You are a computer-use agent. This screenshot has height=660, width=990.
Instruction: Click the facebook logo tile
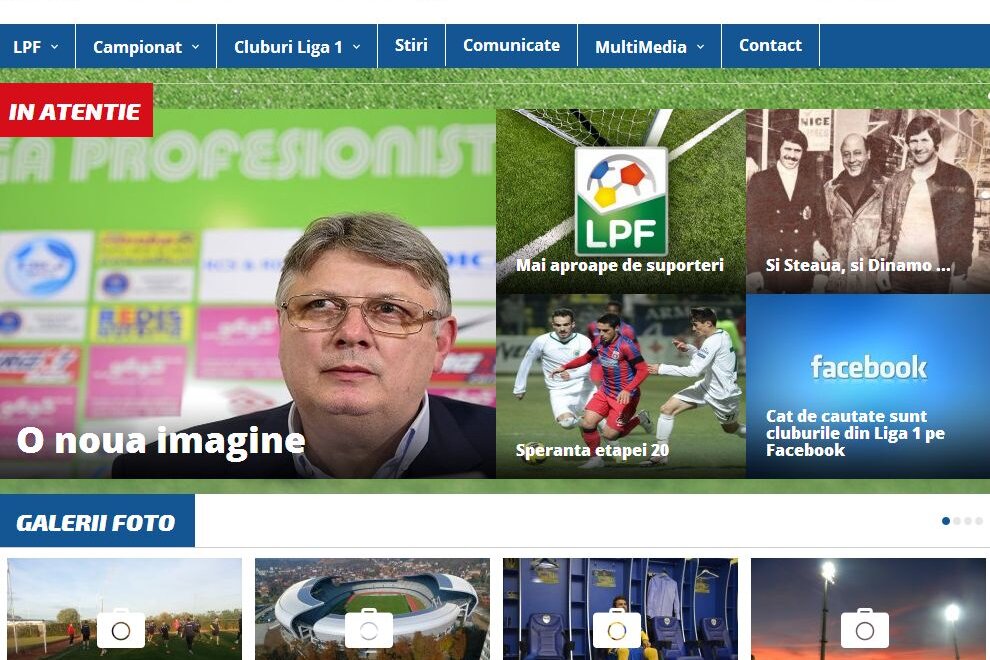tap(868, 386)
